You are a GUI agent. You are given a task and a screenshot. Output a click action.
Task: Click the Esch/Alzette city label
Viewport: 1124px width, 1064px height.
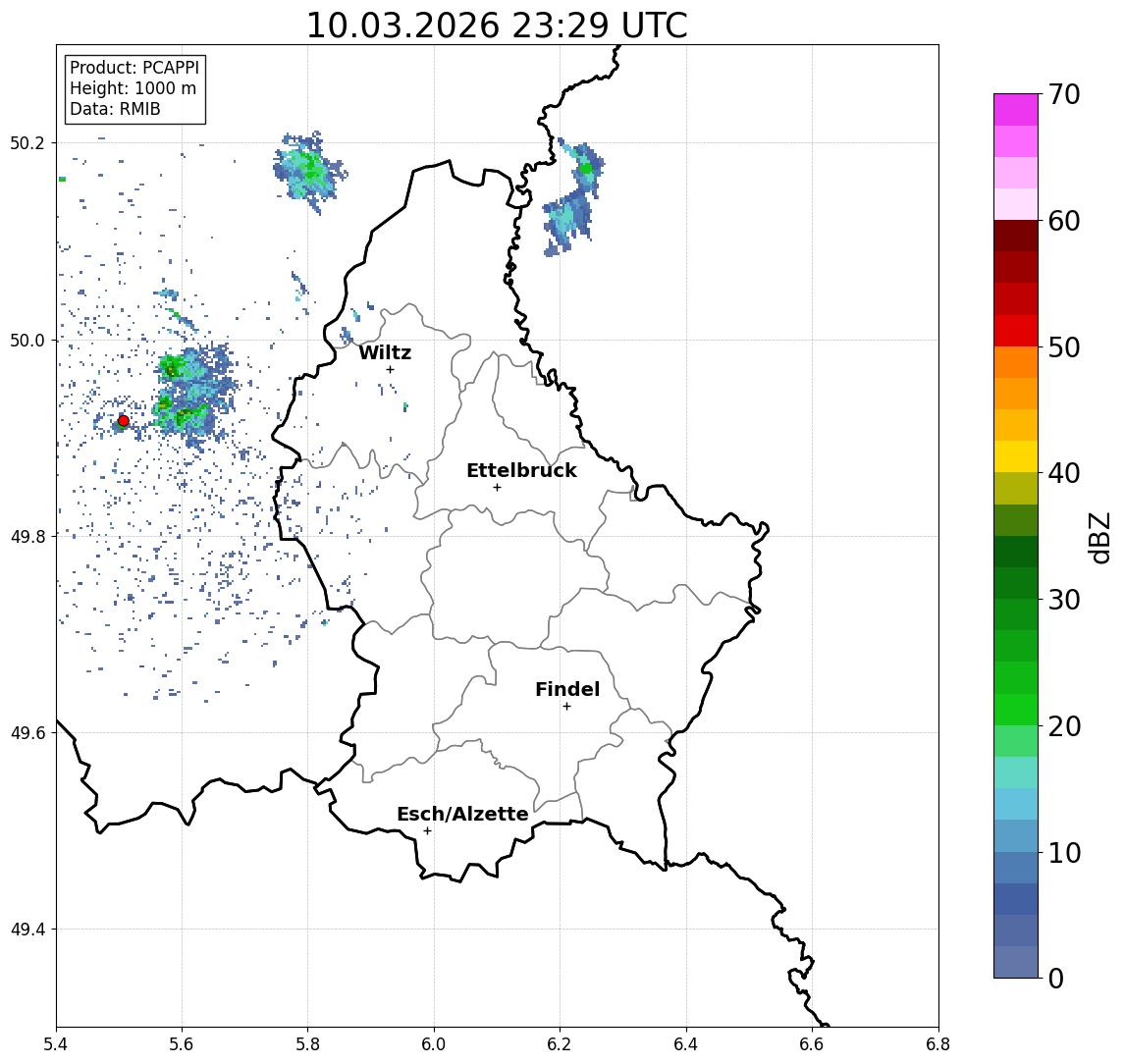[x=462, y=814]
